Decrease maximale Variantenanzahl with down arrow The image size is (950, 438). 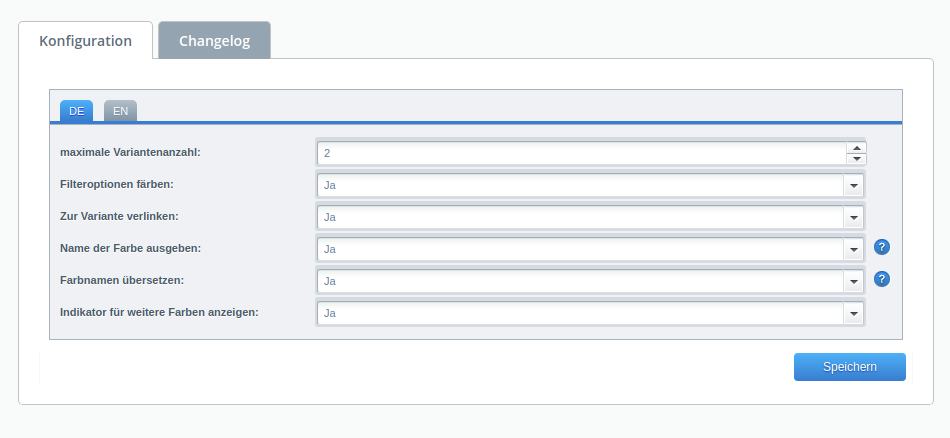855,158
